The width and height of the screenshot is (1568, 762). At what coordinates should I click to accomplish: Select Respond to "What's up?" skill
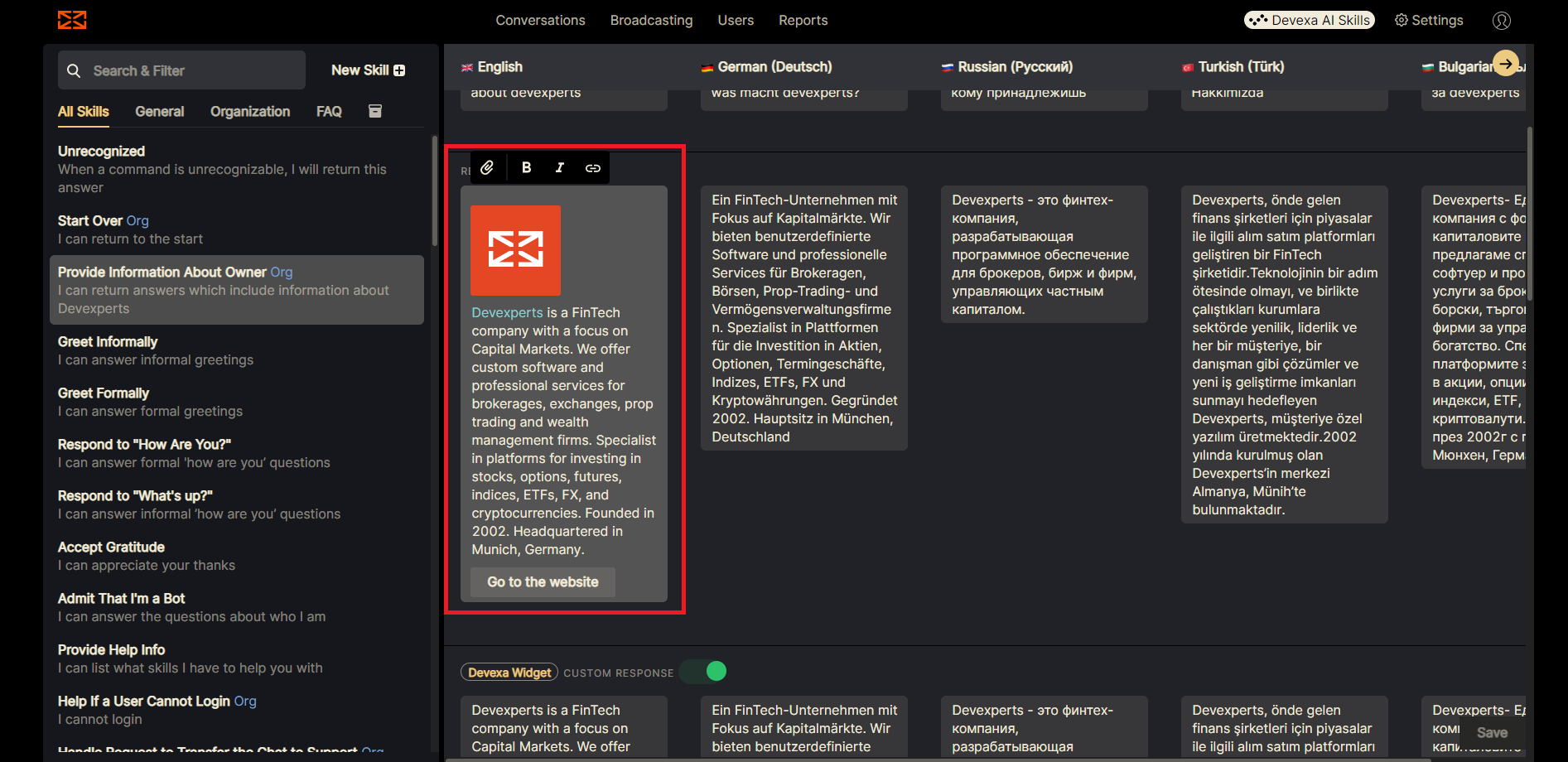coord(237,504)
